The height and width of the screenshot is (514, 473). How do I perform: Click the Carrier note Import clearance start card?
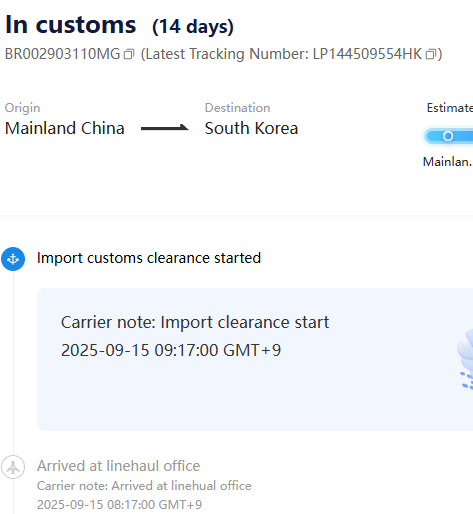click(255, 359)
